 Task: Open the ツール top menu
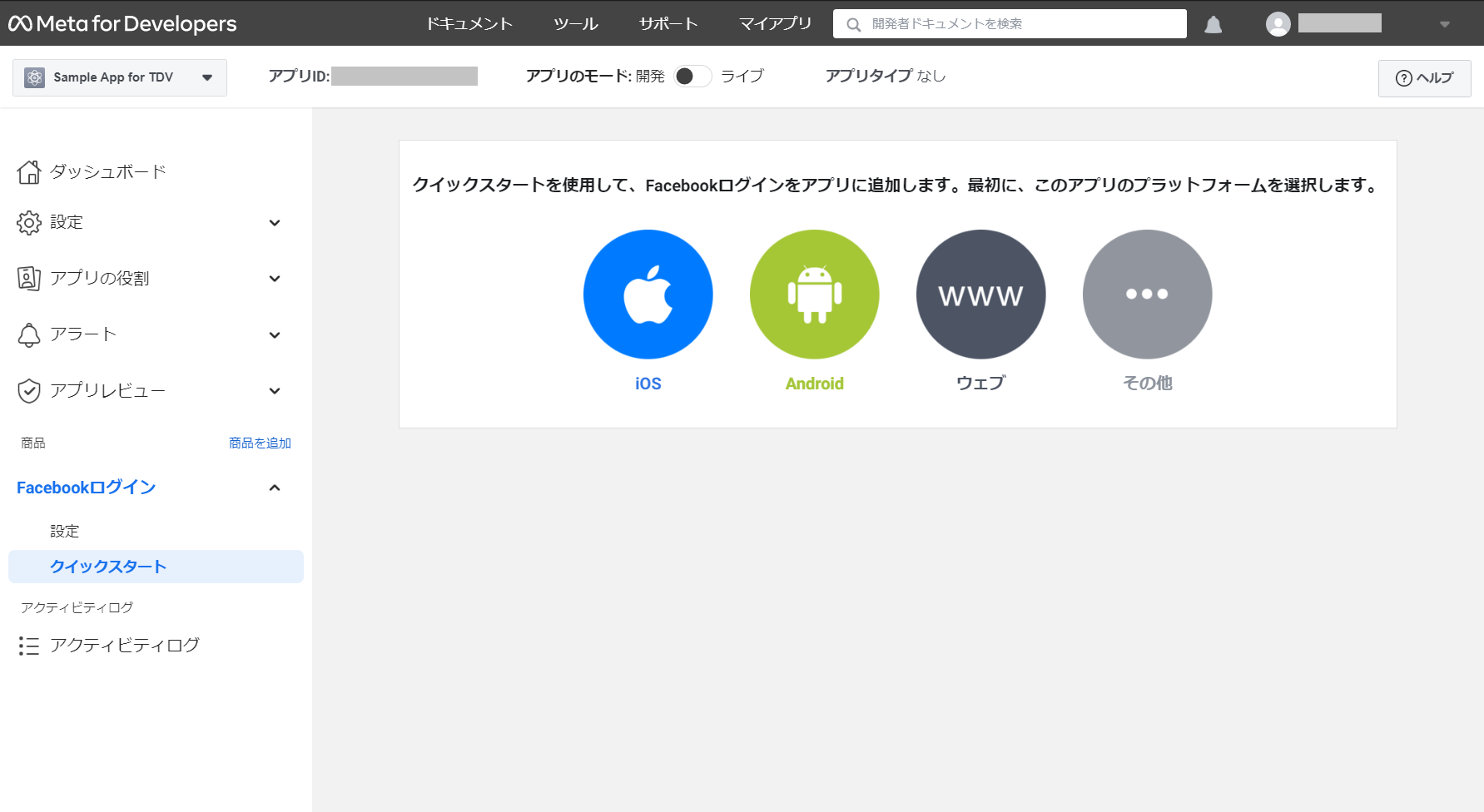coord(576,24)
